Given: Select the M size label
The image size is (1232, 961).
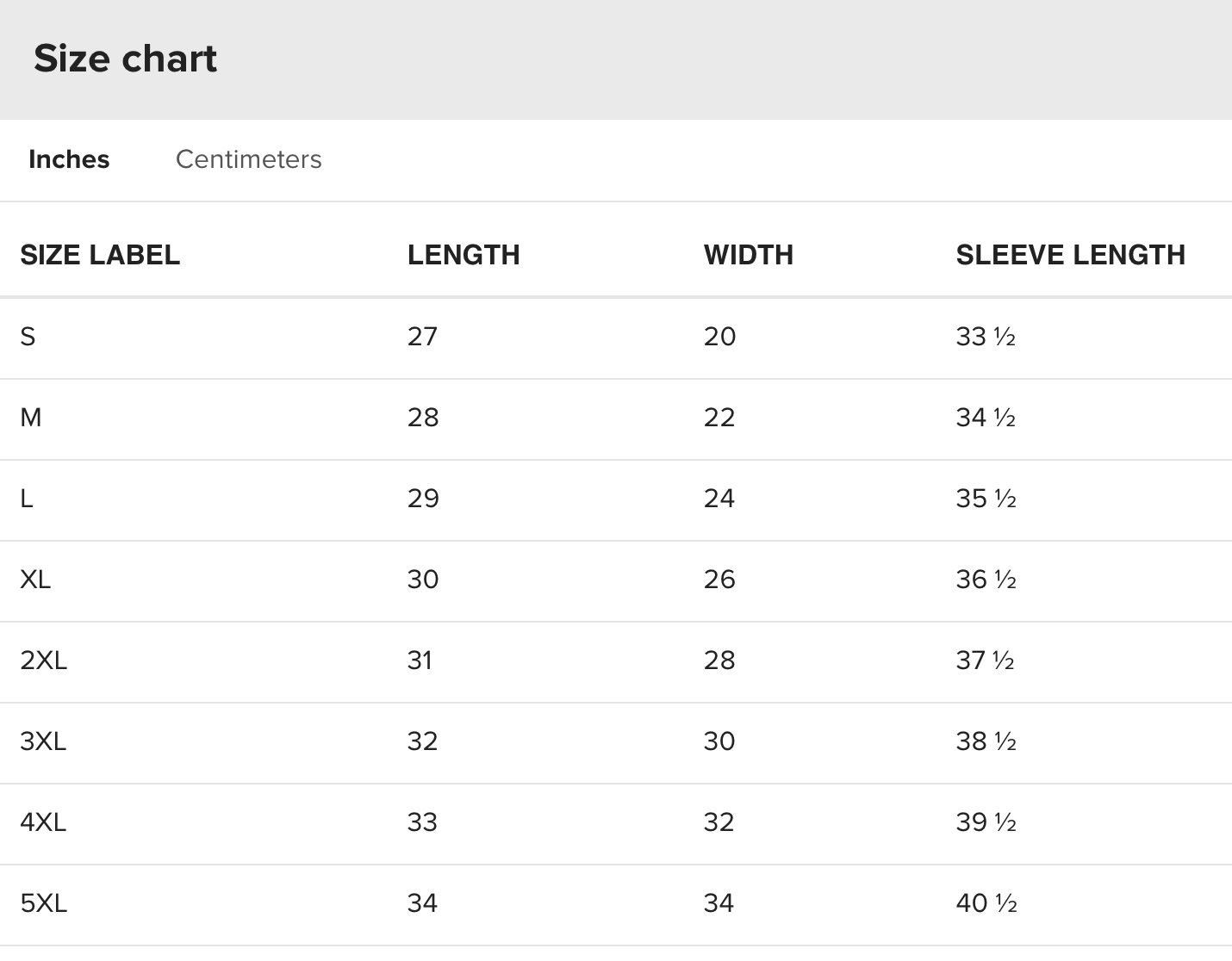Looking at the screenshot, I should click(x=31, y=418).
